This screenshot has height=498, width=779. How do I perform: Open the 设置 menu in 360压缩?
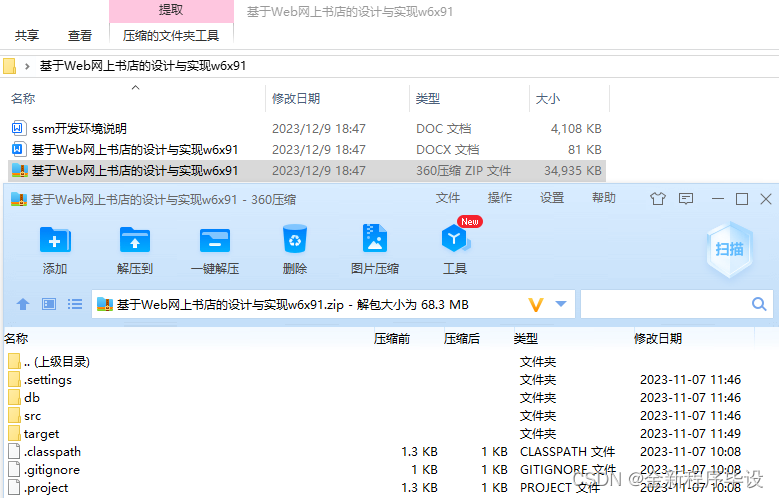(552, 198)
